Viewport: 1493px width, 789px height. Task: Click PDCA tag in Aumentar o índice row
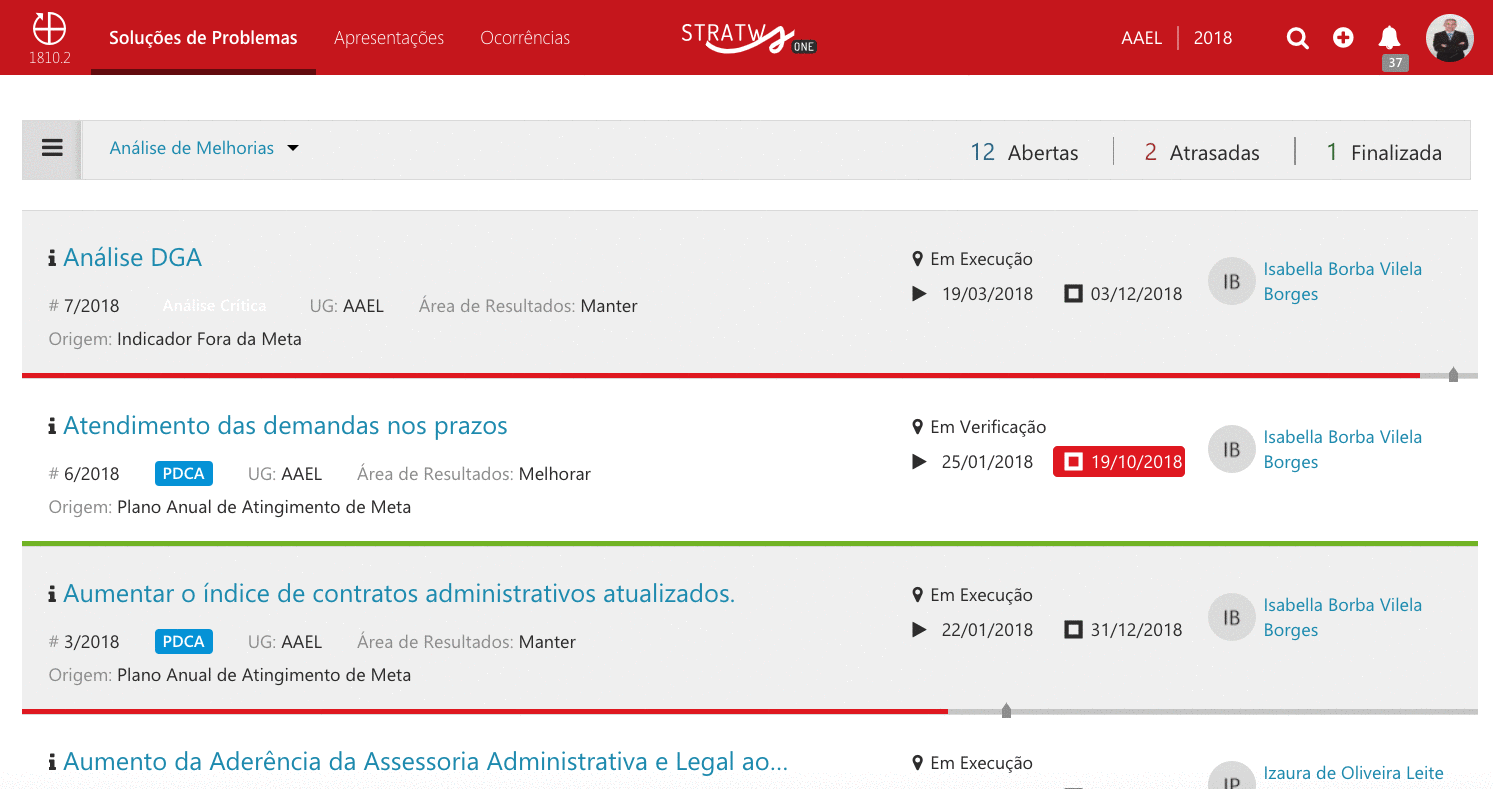(183, 642)
